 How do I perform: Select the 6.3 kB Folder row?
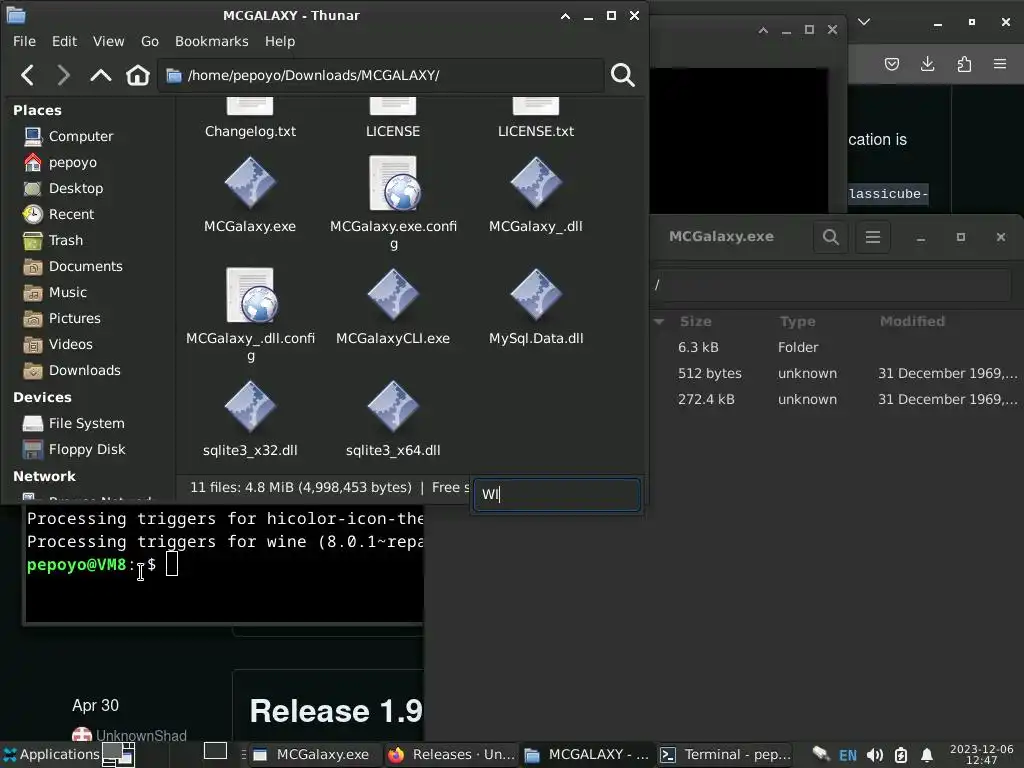pos(837,347)
